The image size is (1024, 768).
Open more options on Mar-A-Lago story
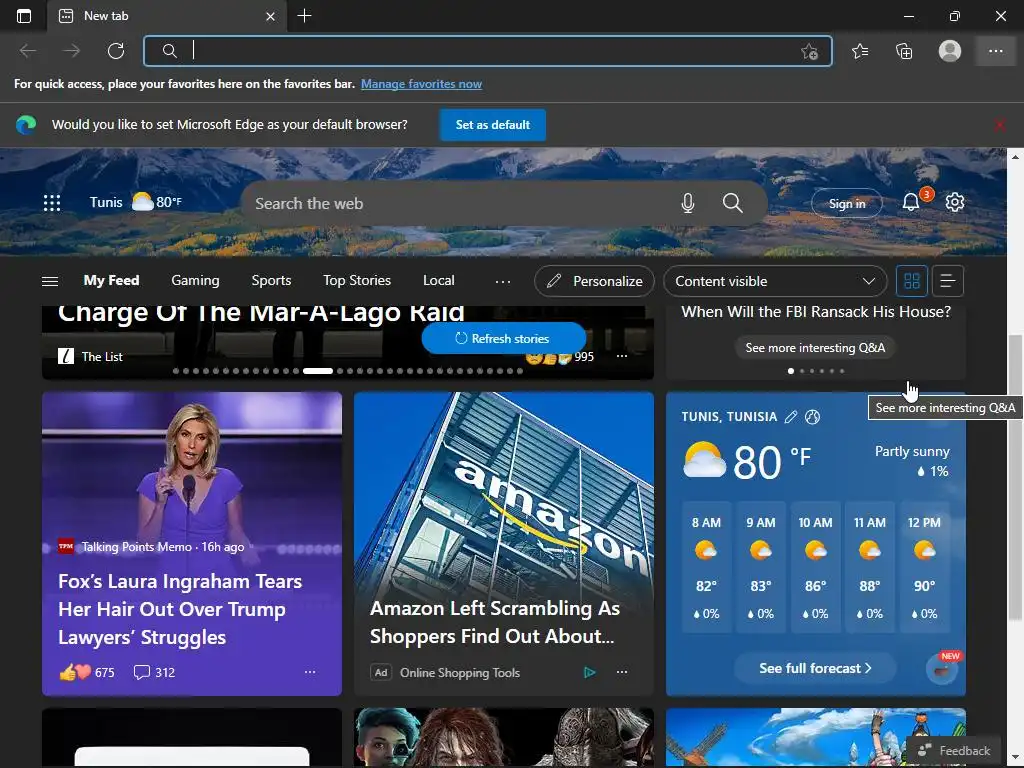pos(622,356)
